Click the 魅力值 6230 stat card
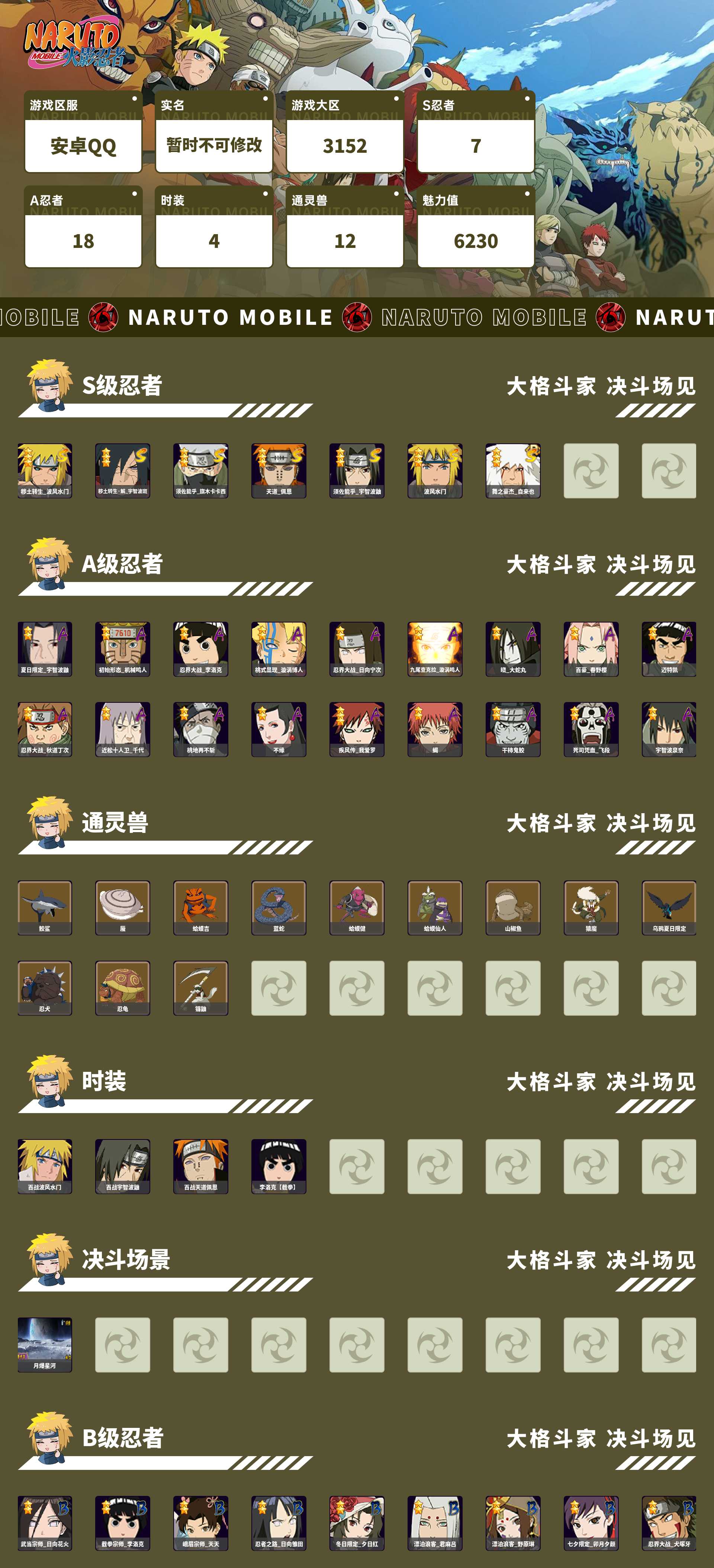 476,226
